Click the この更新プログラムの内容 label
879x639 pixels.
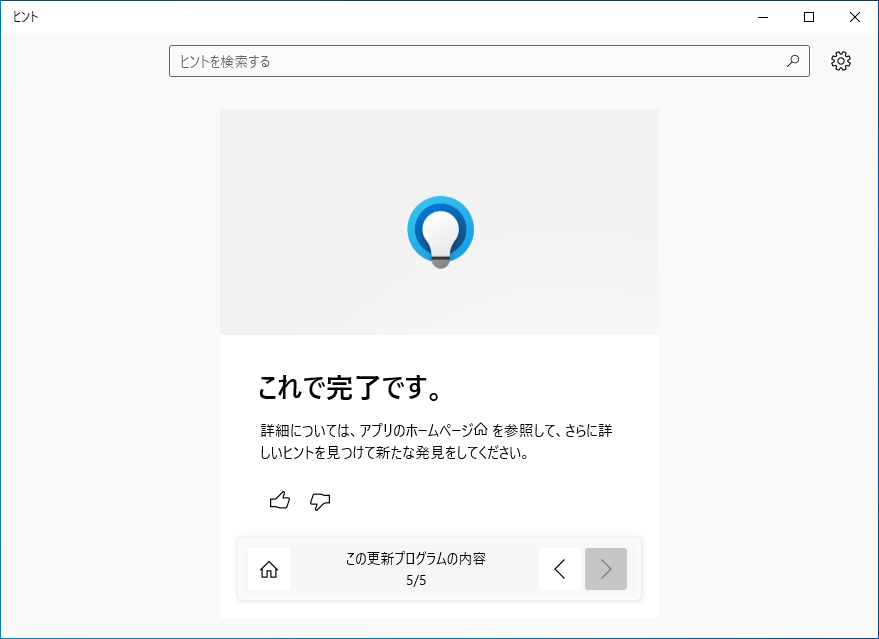(416, 558)
